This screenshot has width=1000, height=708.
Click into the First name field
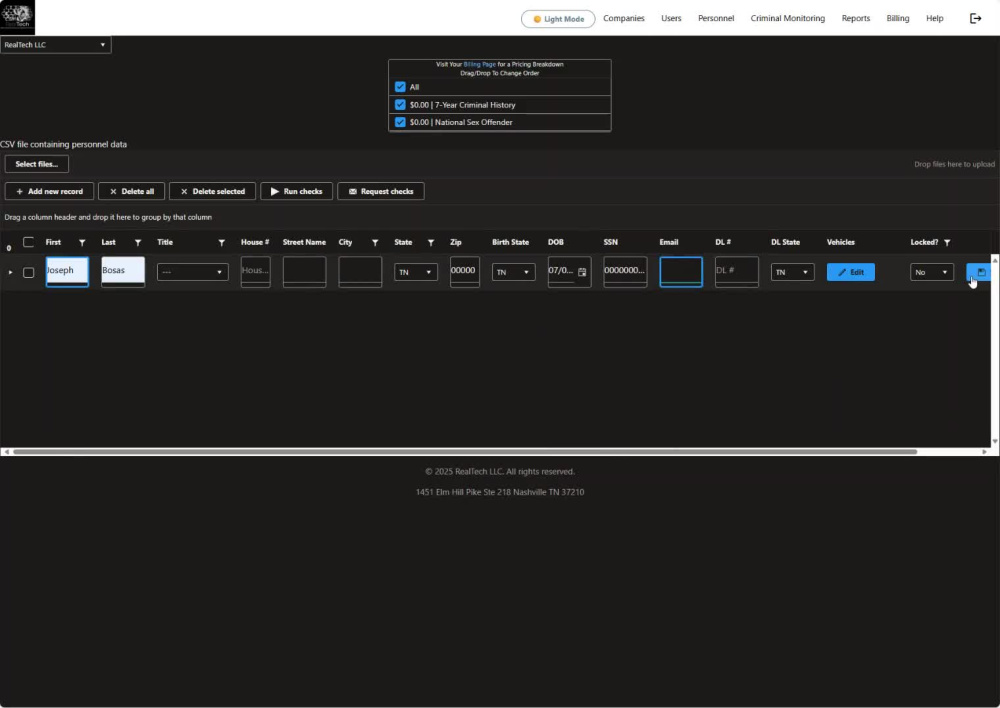point(67,272)
